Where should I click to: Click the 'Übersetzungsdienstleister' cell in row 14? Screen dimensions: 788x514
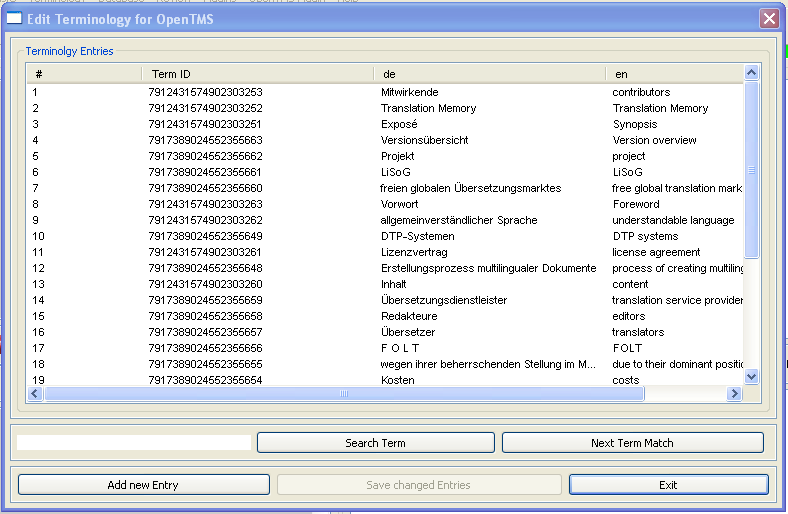[444, 300]
